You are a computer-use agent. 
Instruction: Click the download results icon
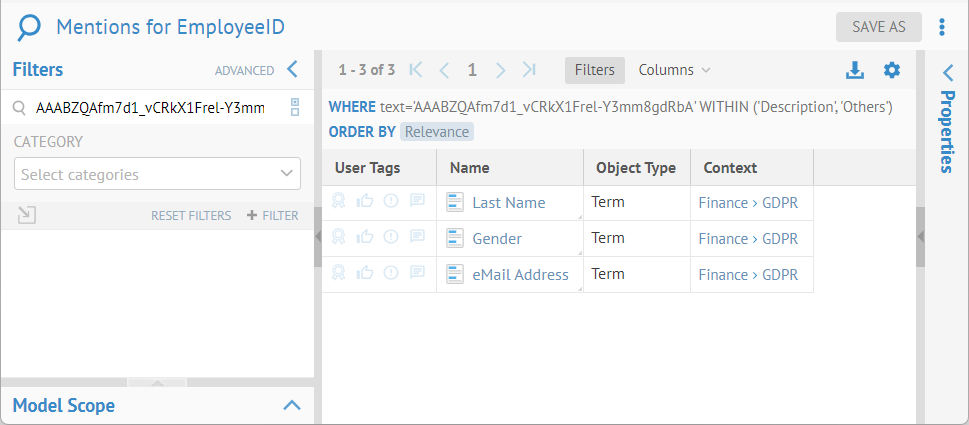(854, 70)
